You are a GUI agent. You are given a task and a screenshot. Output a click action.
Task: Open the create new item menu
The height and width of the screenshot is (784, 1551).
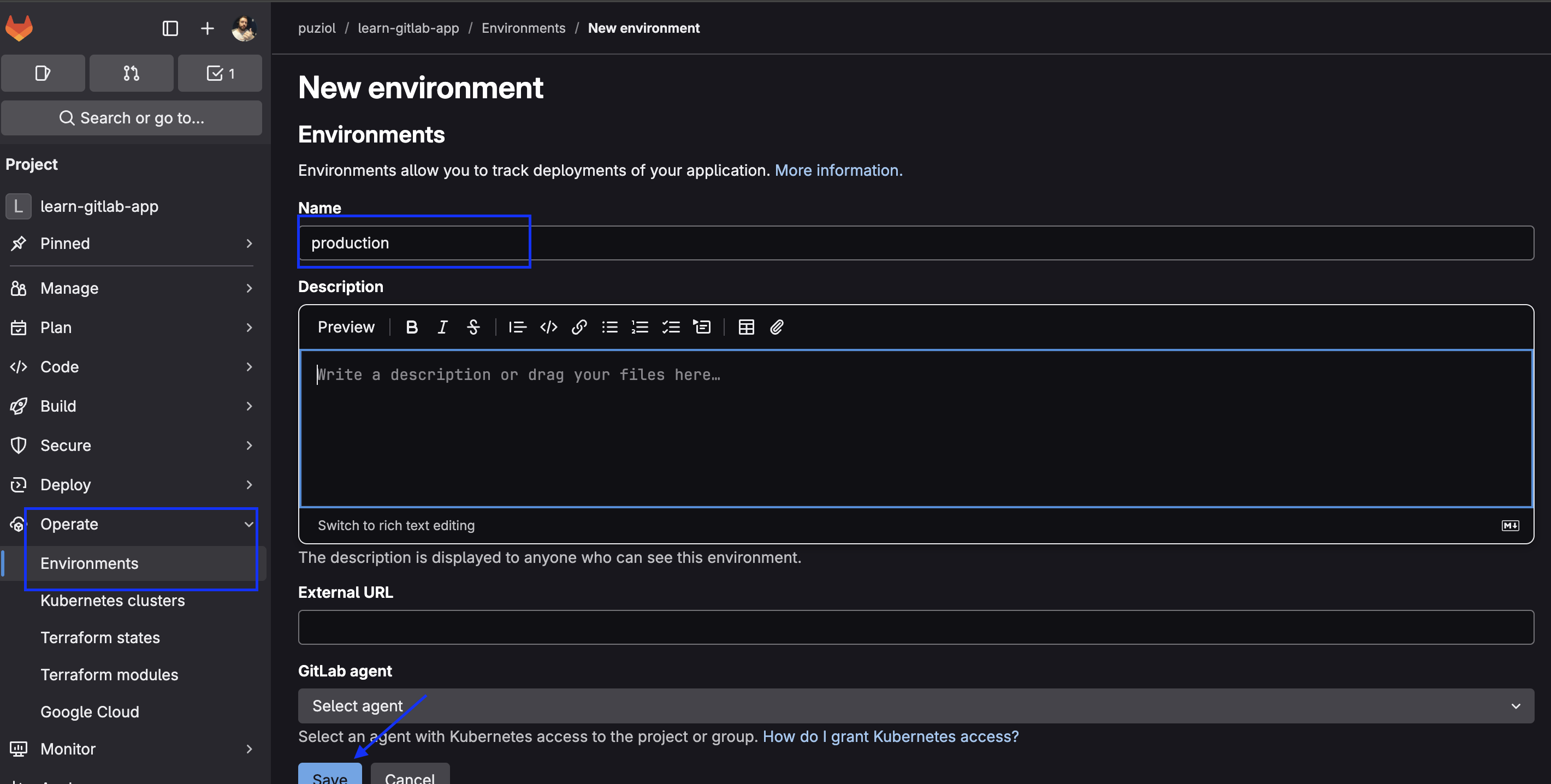(x=206, y=28)
